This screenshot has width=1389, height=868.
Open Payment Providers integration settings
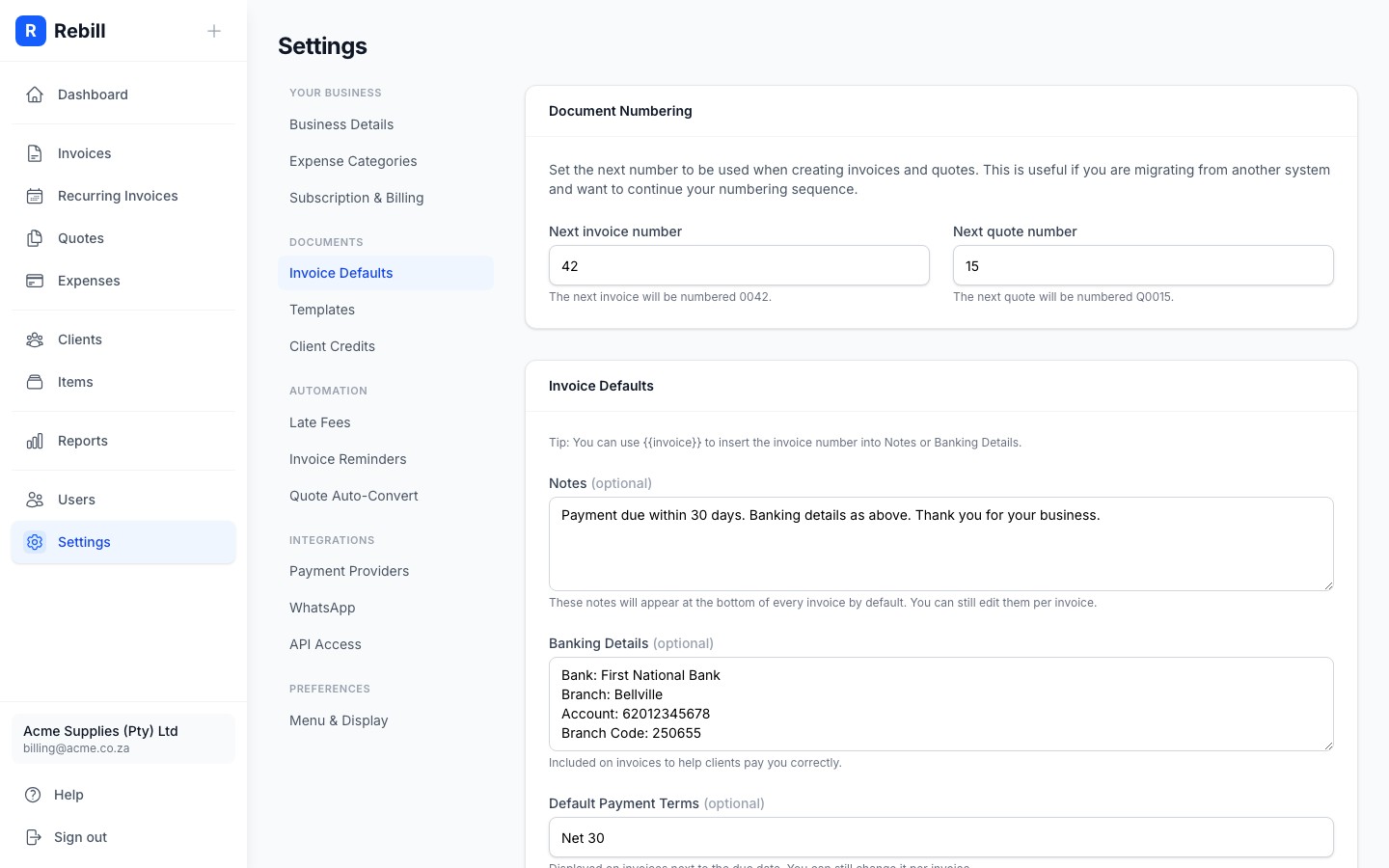point(349,570)
